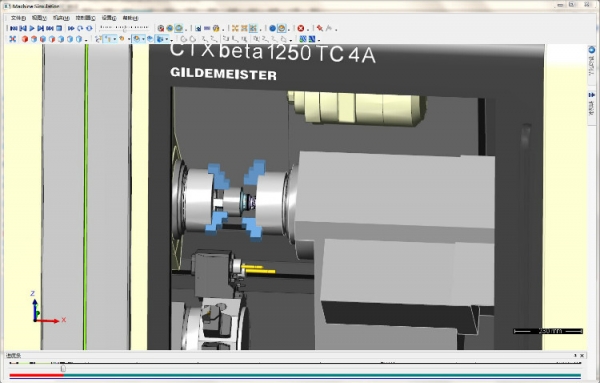This screenshot has width=600, height=383.
Task: Play the machine simulation
Action: (x=32, y=28)
